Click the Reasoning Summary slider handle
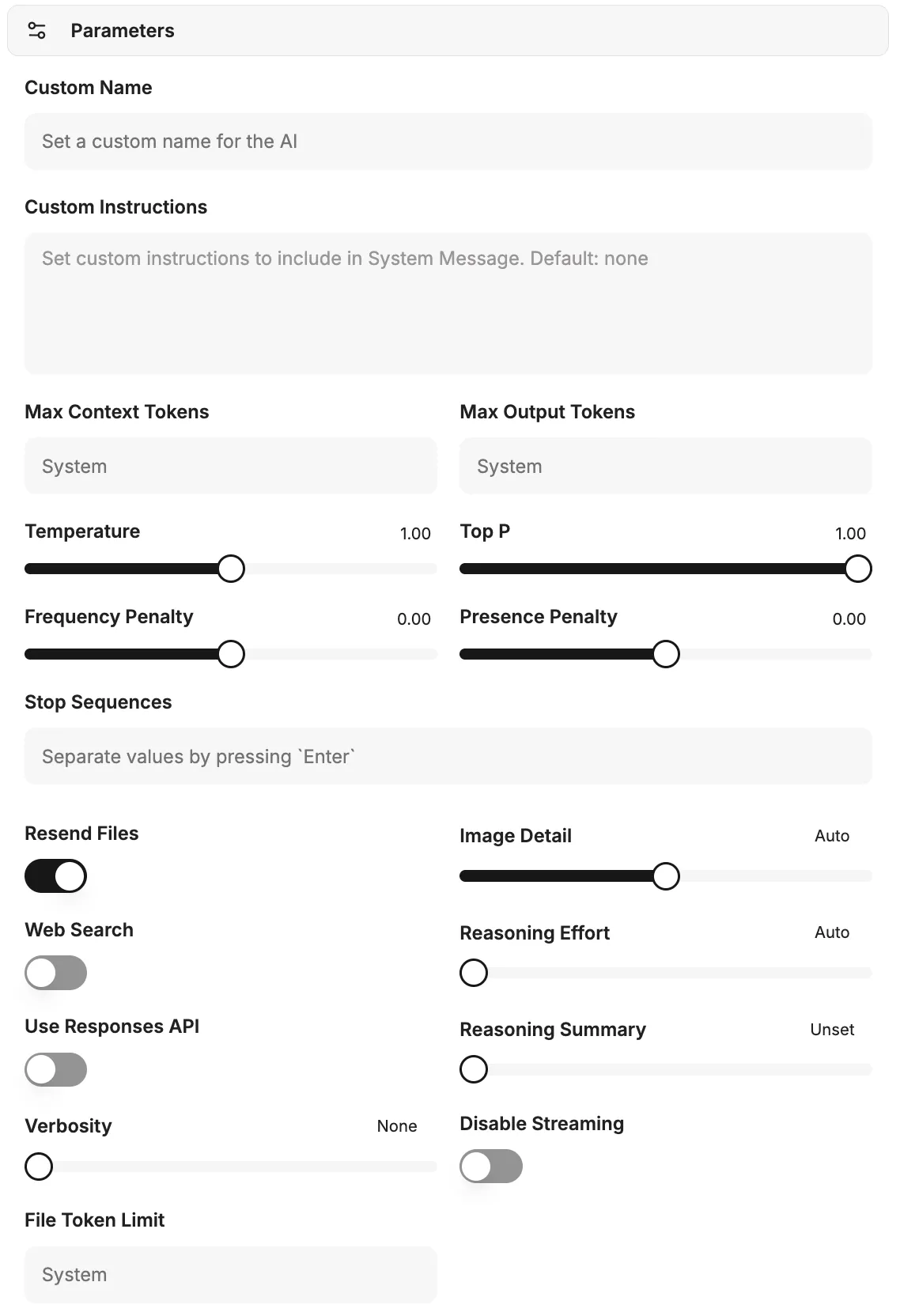 [474, 1069]
